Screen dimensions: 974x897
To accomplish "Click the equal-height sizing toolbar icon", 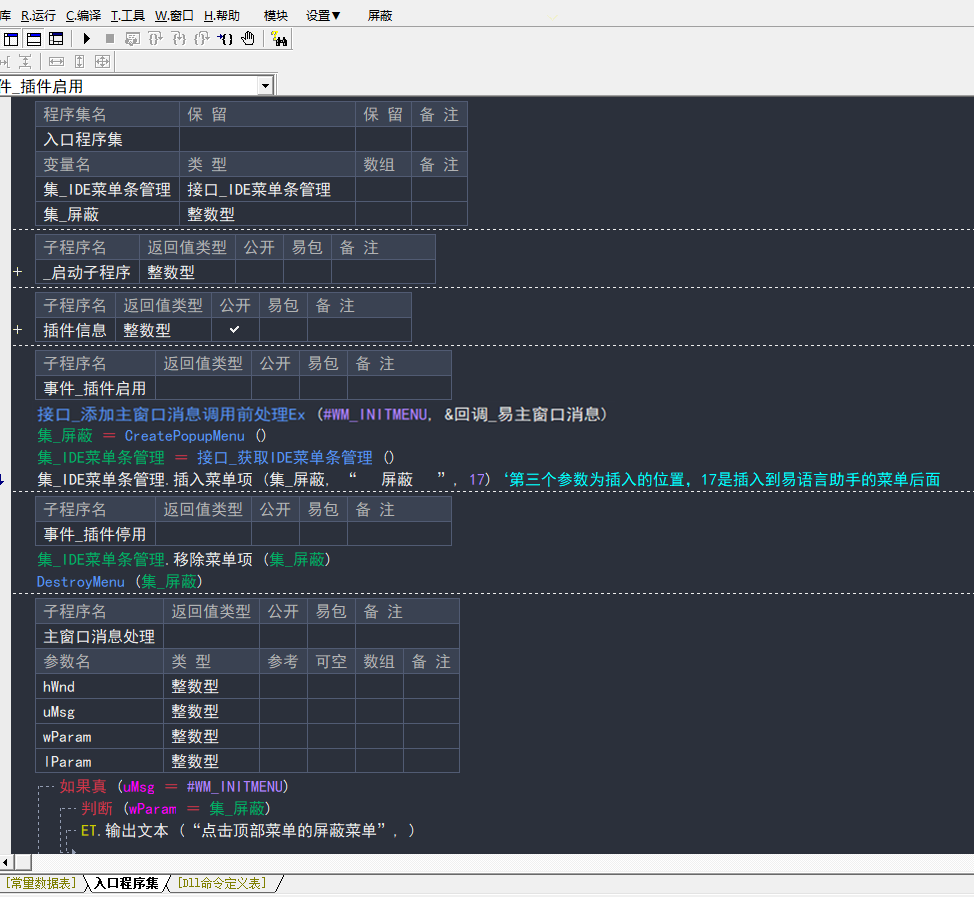I will pos(79,62).
